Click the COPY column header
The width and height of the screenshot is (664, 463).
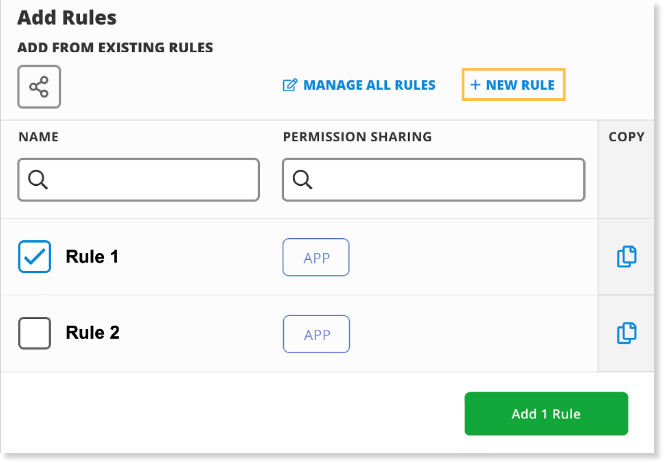626,137
